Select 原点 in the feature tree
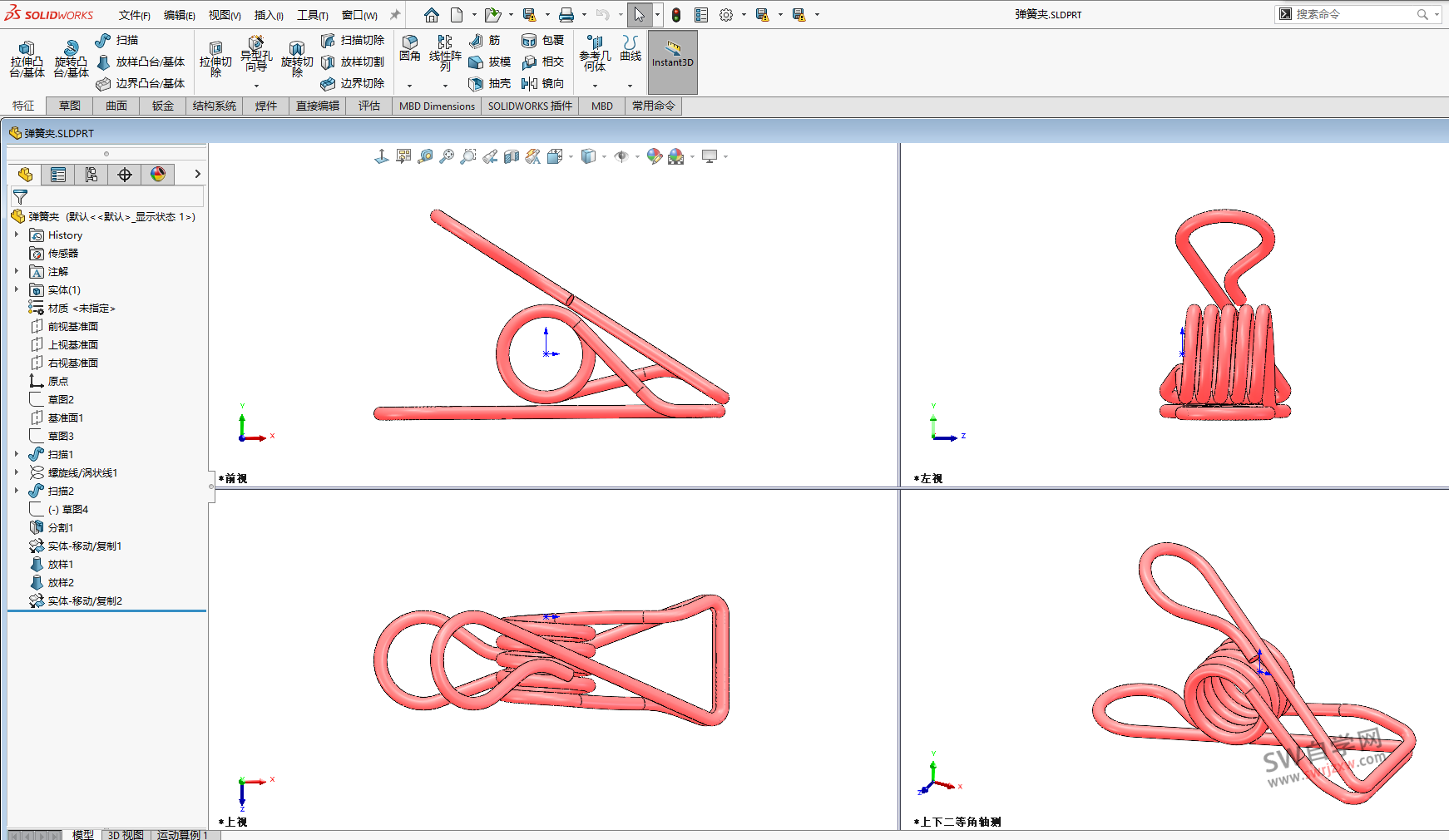Screen dimensions: 1449x840 (x=57, y=381)
